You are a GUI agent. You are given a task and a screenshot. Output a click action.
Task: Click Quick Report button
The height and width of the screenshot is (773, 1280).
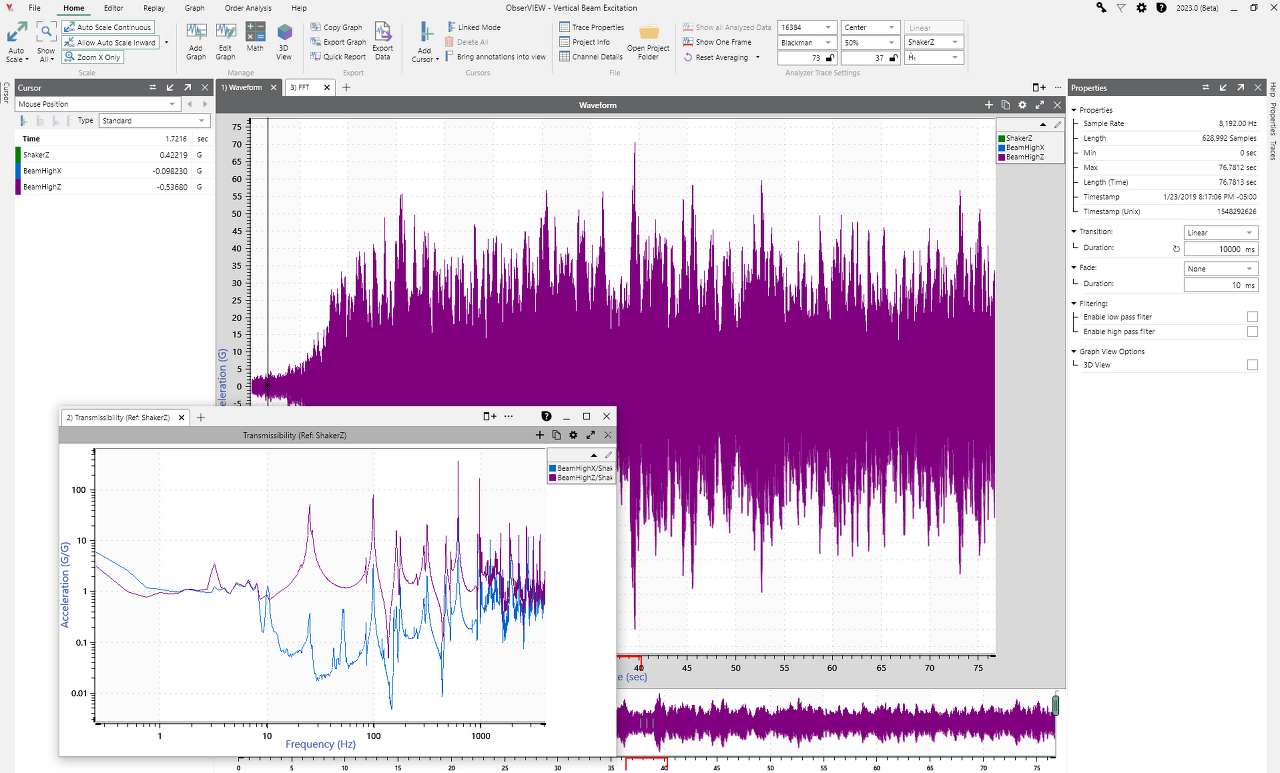[x=338, y=57]
